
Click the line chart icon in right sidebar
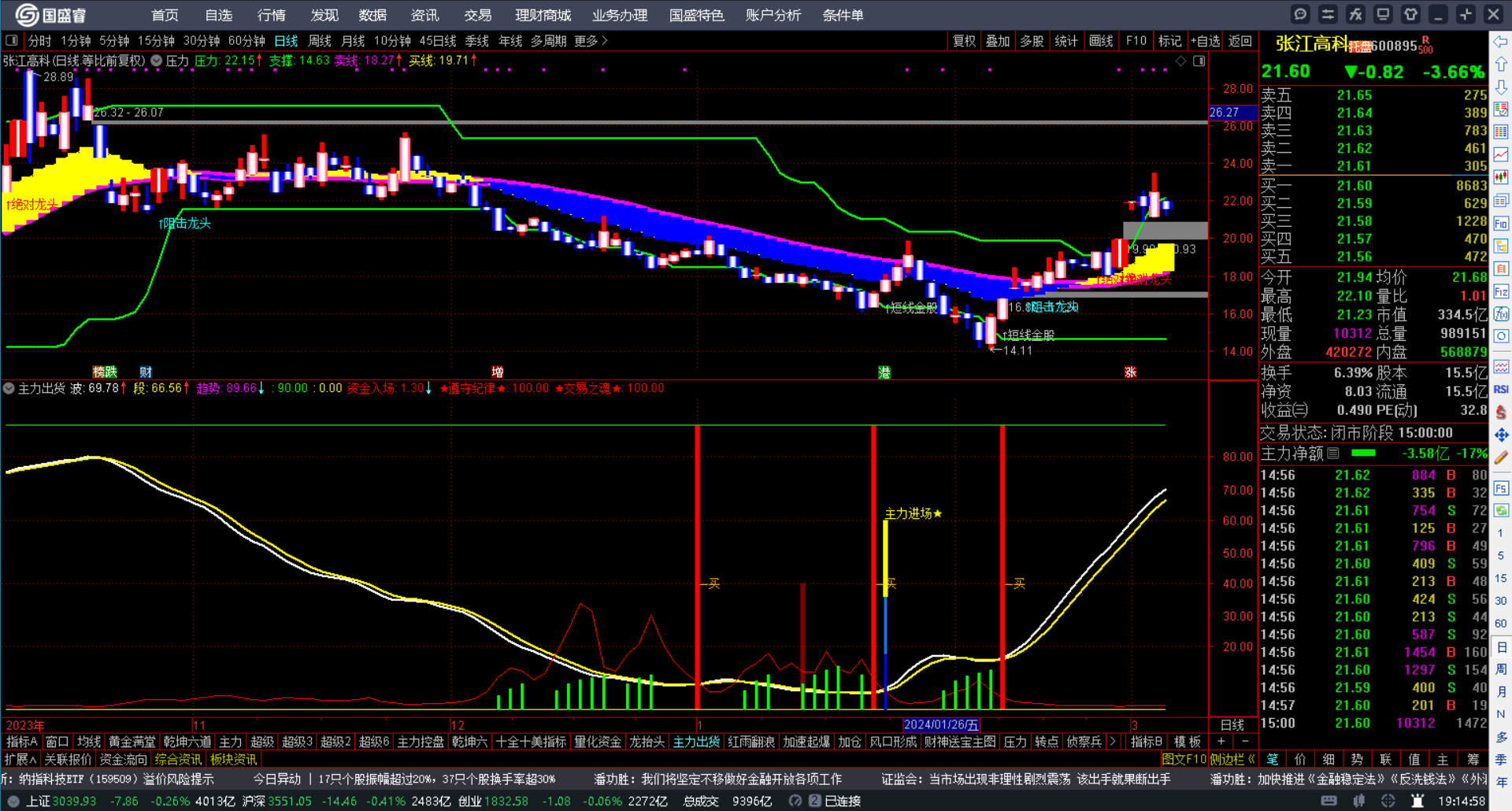point(1501,155)
